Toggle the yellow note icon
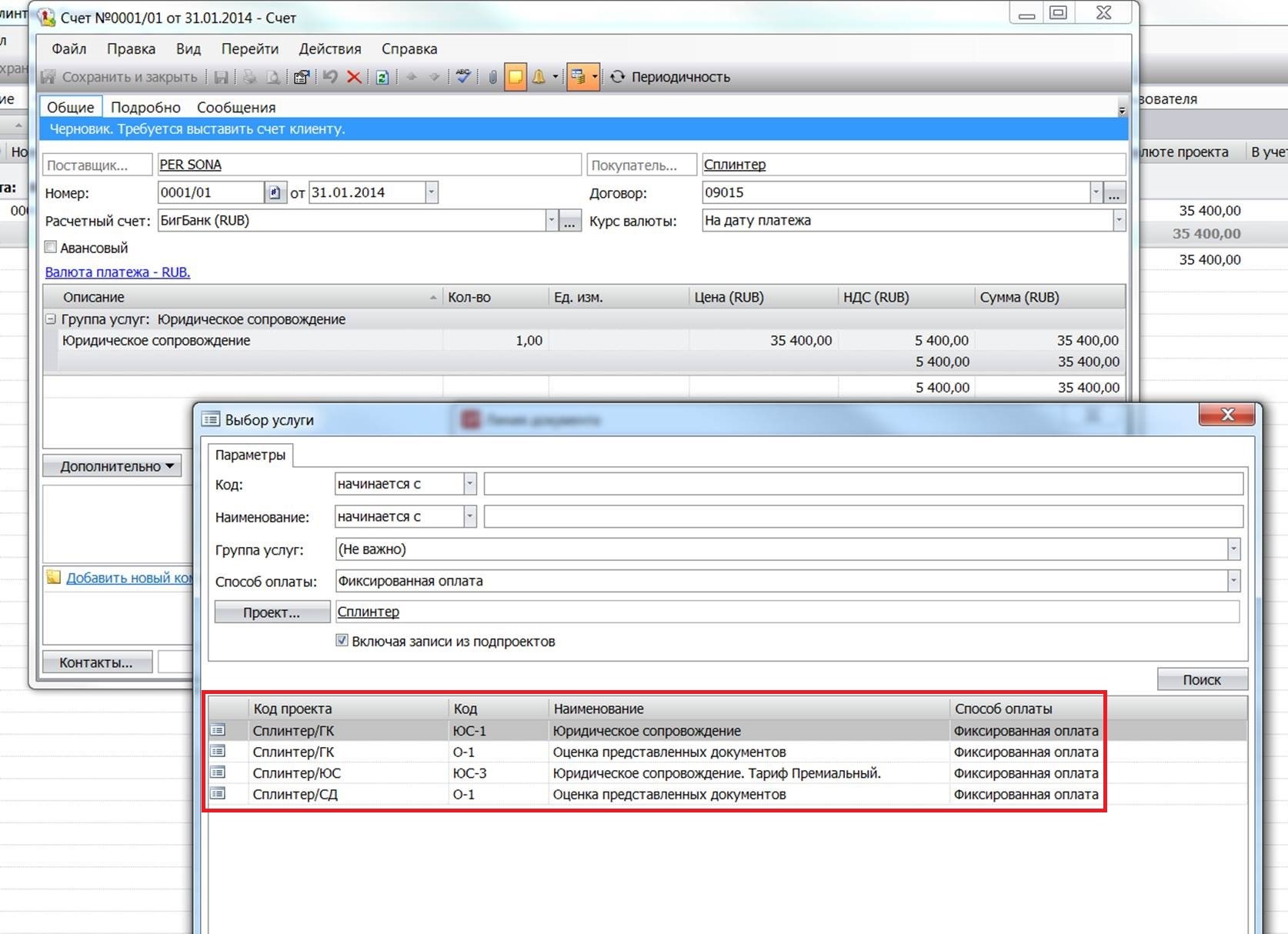Viewport: 1288px width, 934px height. 515,77
